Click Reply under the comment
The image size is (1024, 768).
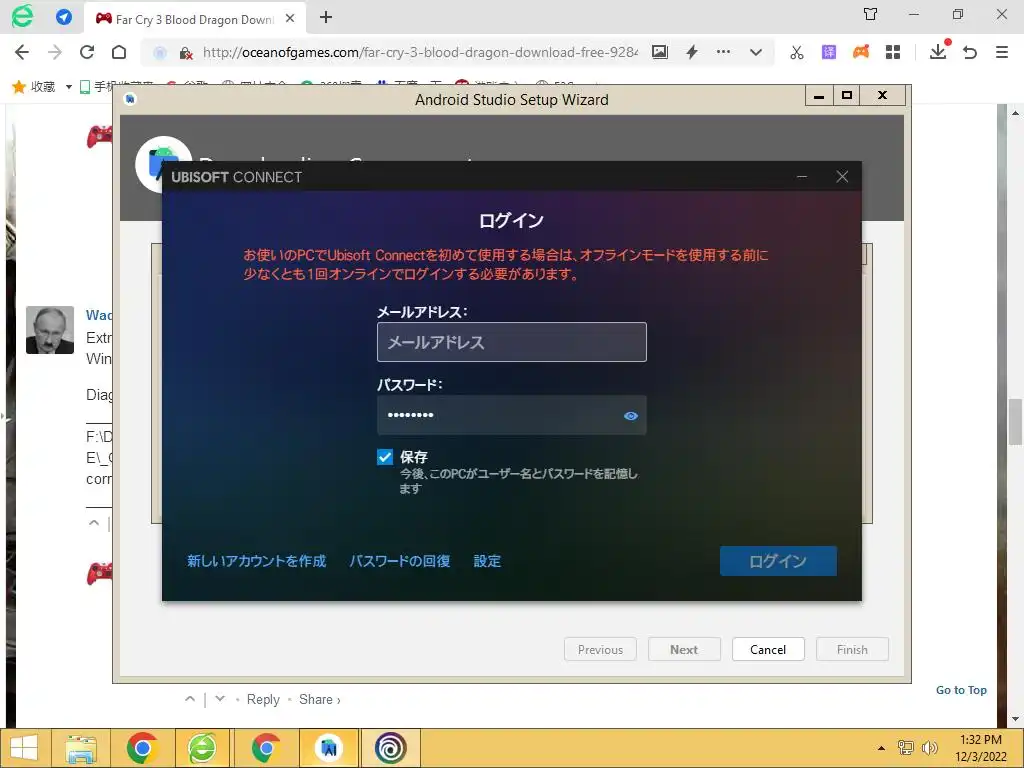(x=263, y=699)
